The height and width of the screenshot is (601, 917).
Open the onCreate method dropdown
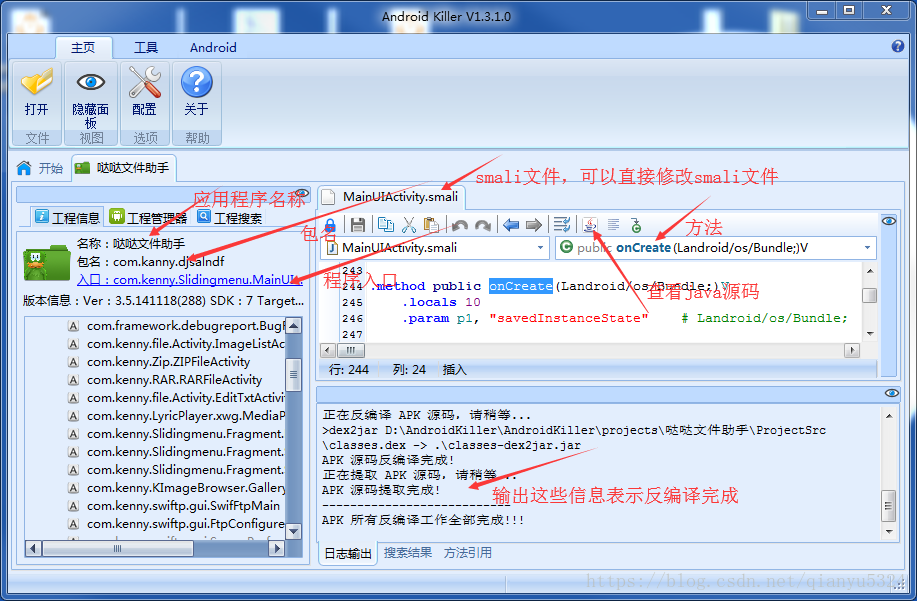tap(867, 248)
